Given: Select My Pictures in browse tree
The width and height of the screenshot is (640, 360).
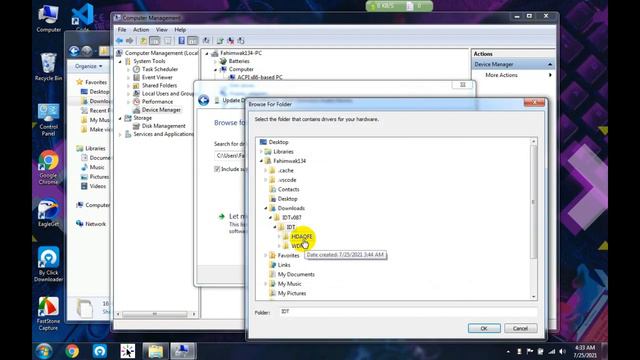Looking at the screenshot, I should click(x=292, y=293).
